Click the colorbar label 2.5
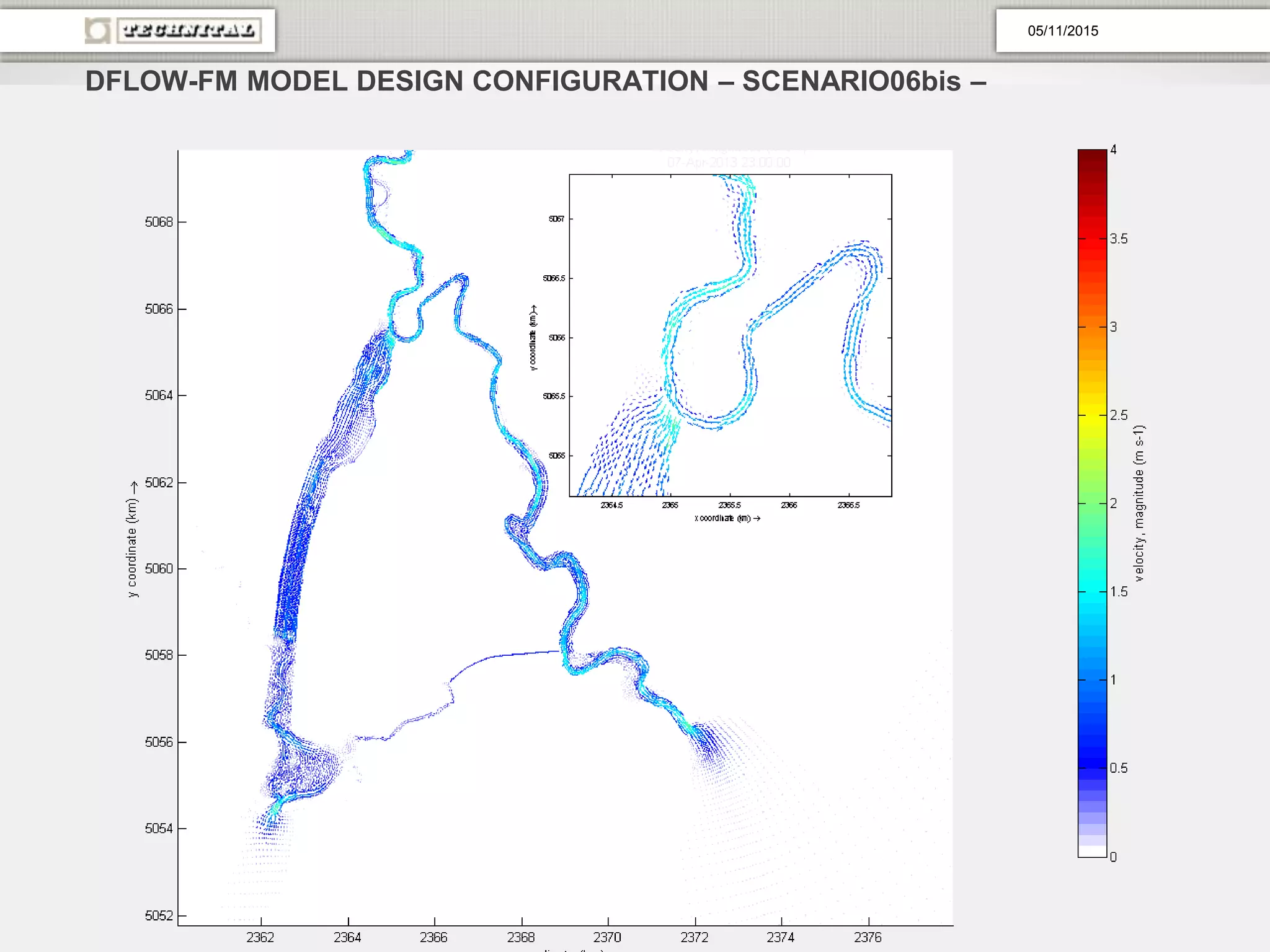Screen dimensions: 1270x952 click(x=1119, y=415)
